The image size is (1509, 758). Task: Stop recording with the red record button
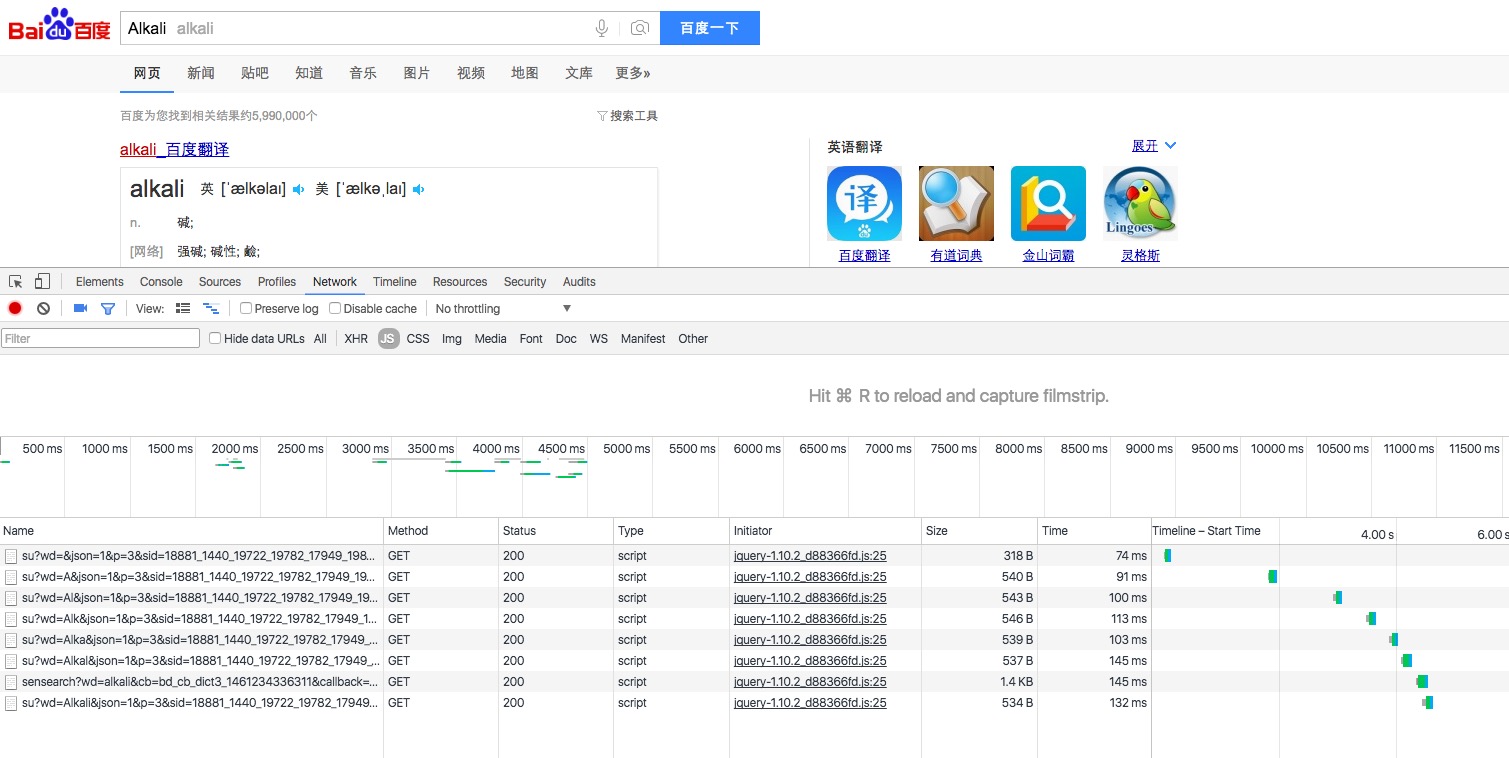click(15, 308)
